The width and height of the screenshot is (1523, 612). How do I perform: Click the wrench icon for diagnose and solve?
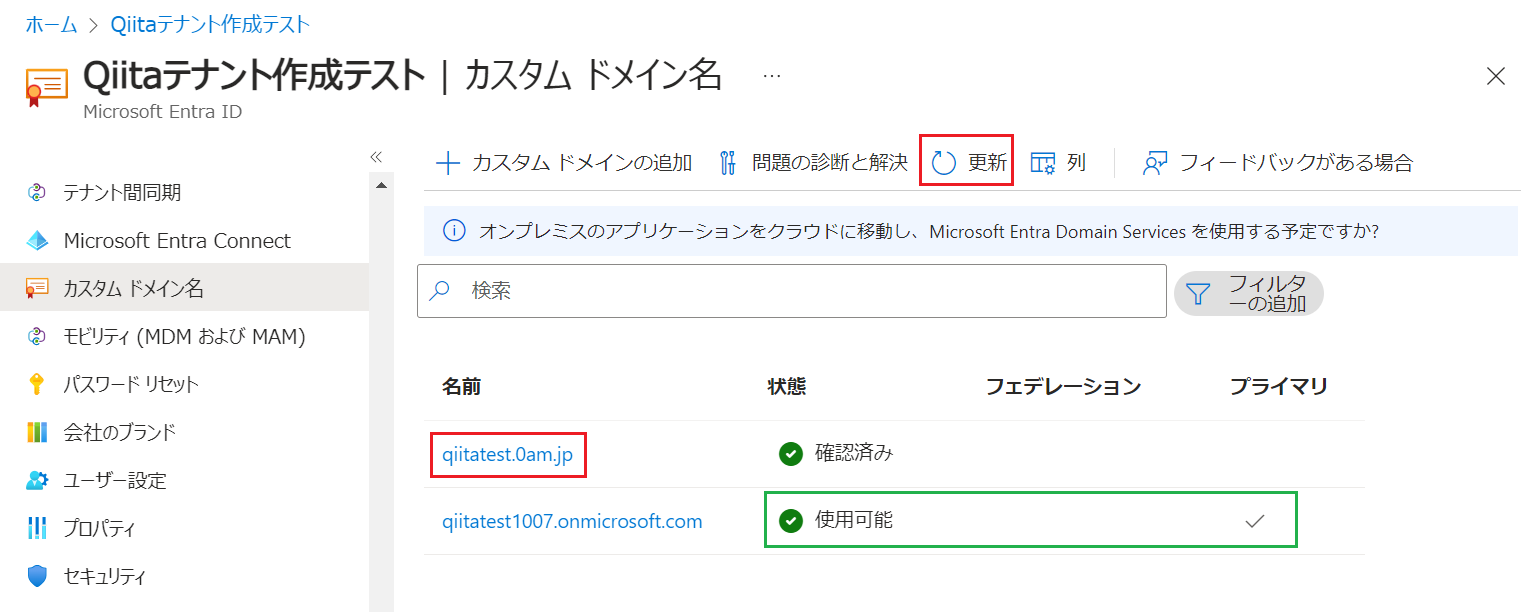728,163
